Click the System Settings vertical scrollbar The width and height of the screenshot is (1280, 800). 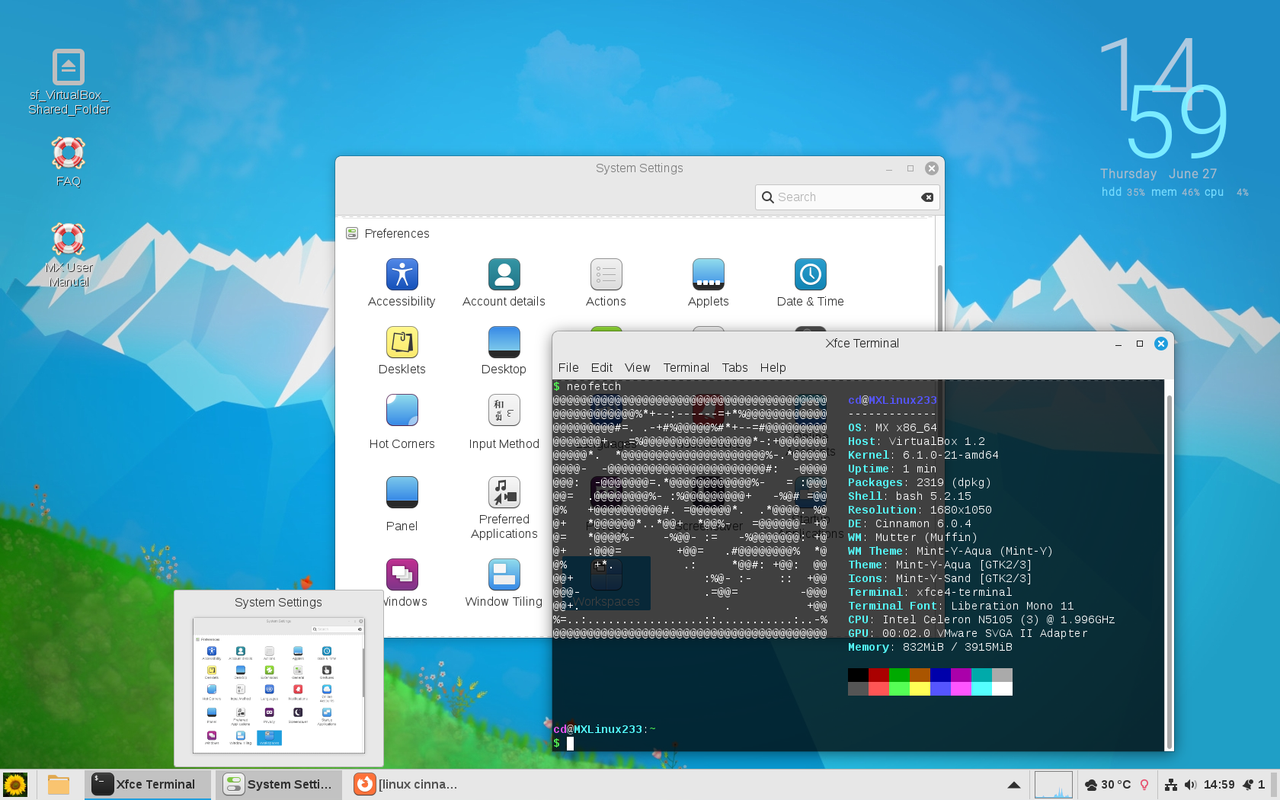pyautogui.click(x=939, y=300)
